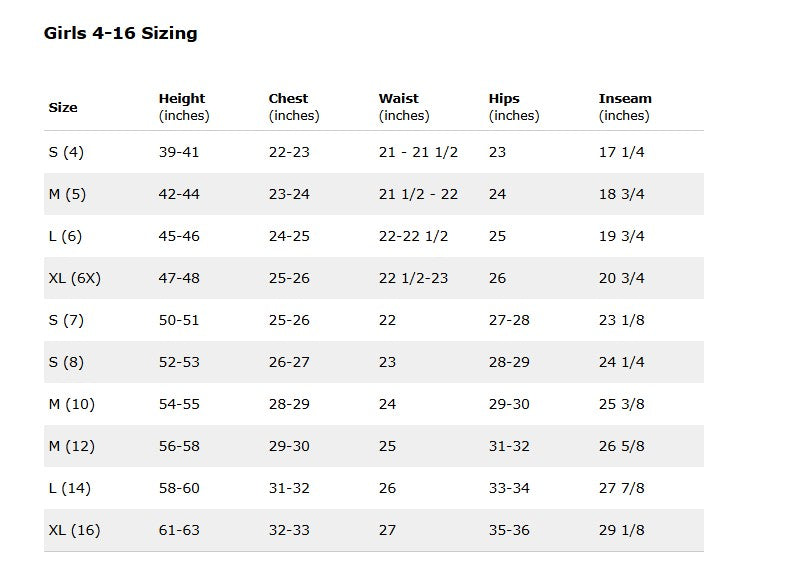Click the "Girls 4-16 Sizing" heading
The height and width of the screenshot is (571, 812).
pos(120,33)
